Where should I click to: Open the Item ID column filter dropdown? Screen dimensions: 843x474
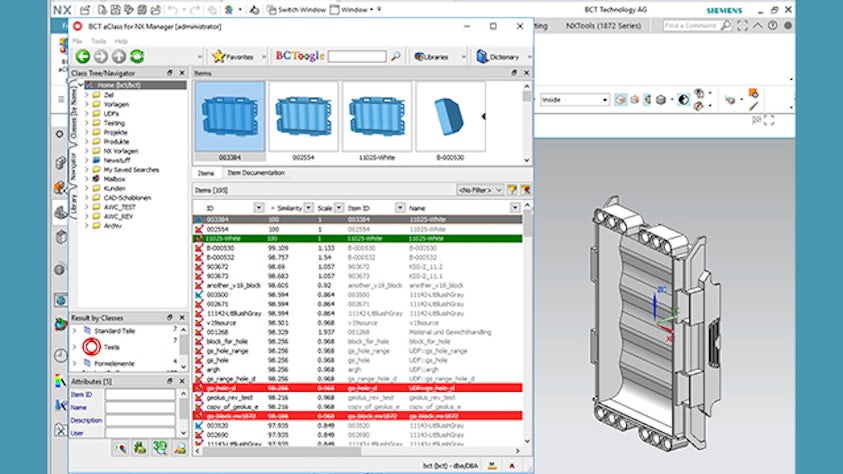[x=400, y=208]
